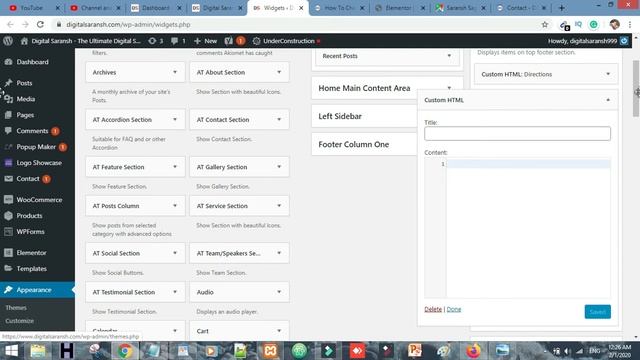Open a new browser tab

coord(561,8)
